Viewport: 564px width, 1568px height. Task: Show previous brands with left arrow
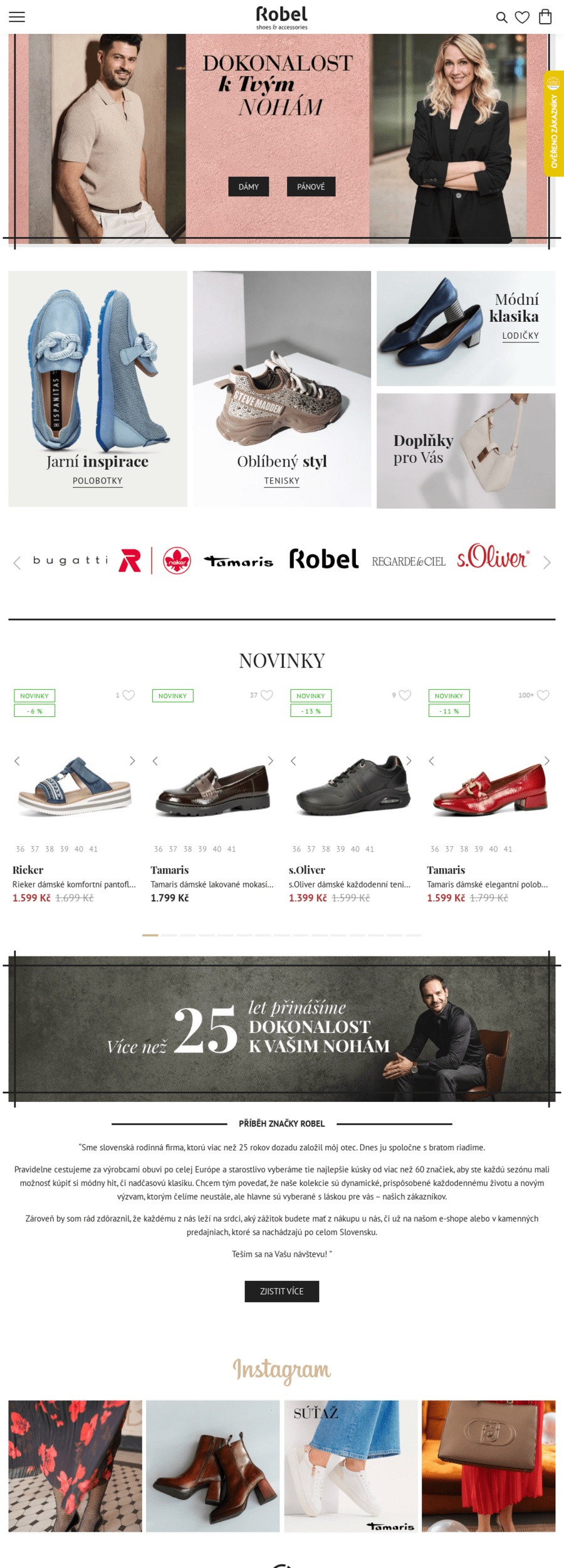(18, 563)
